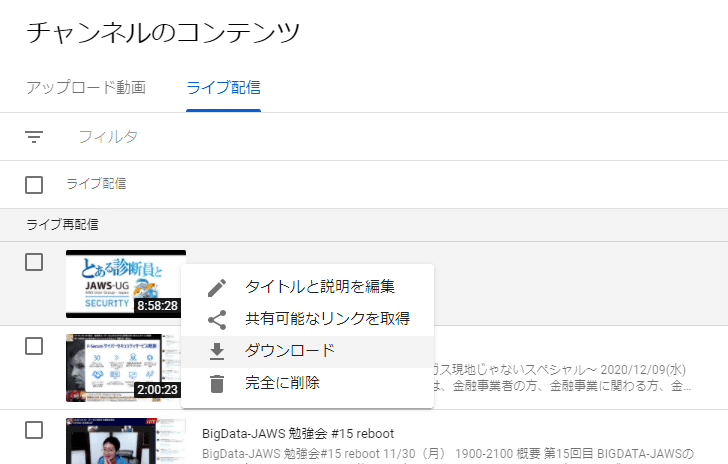The height and width of the screenshot is (464, 728).
Task: Click the チャンネルのコンテンツ page heading
Action: point(163,33)
